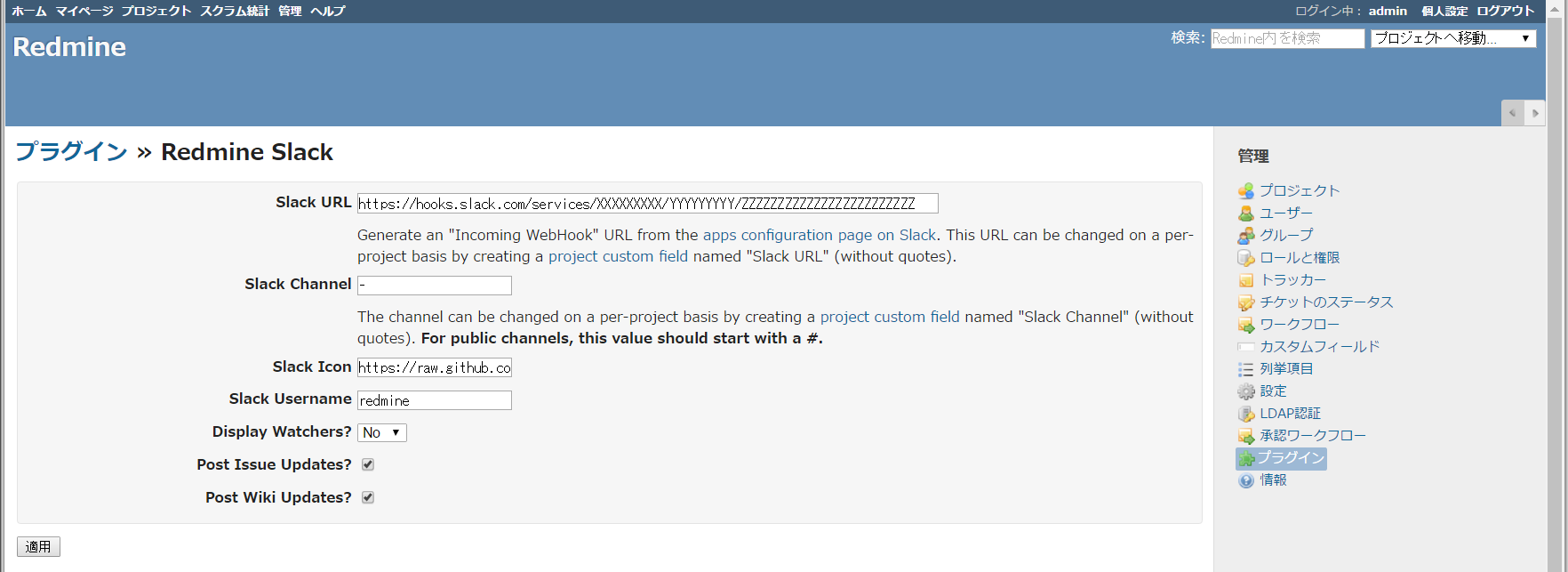
Task: Uncheck the Post Issue Updates checkbox
Action: [x=367, y=463]
